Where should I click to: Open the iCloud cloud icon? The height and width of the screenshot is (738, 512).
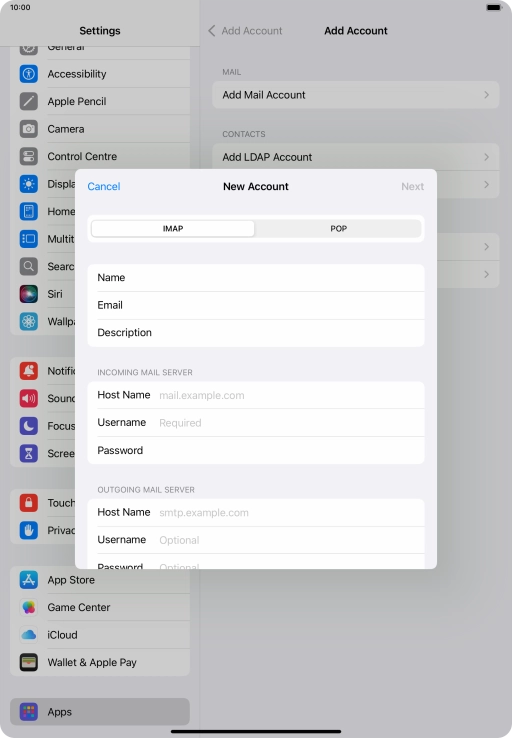pyautogui.click(x=29, y=635)
